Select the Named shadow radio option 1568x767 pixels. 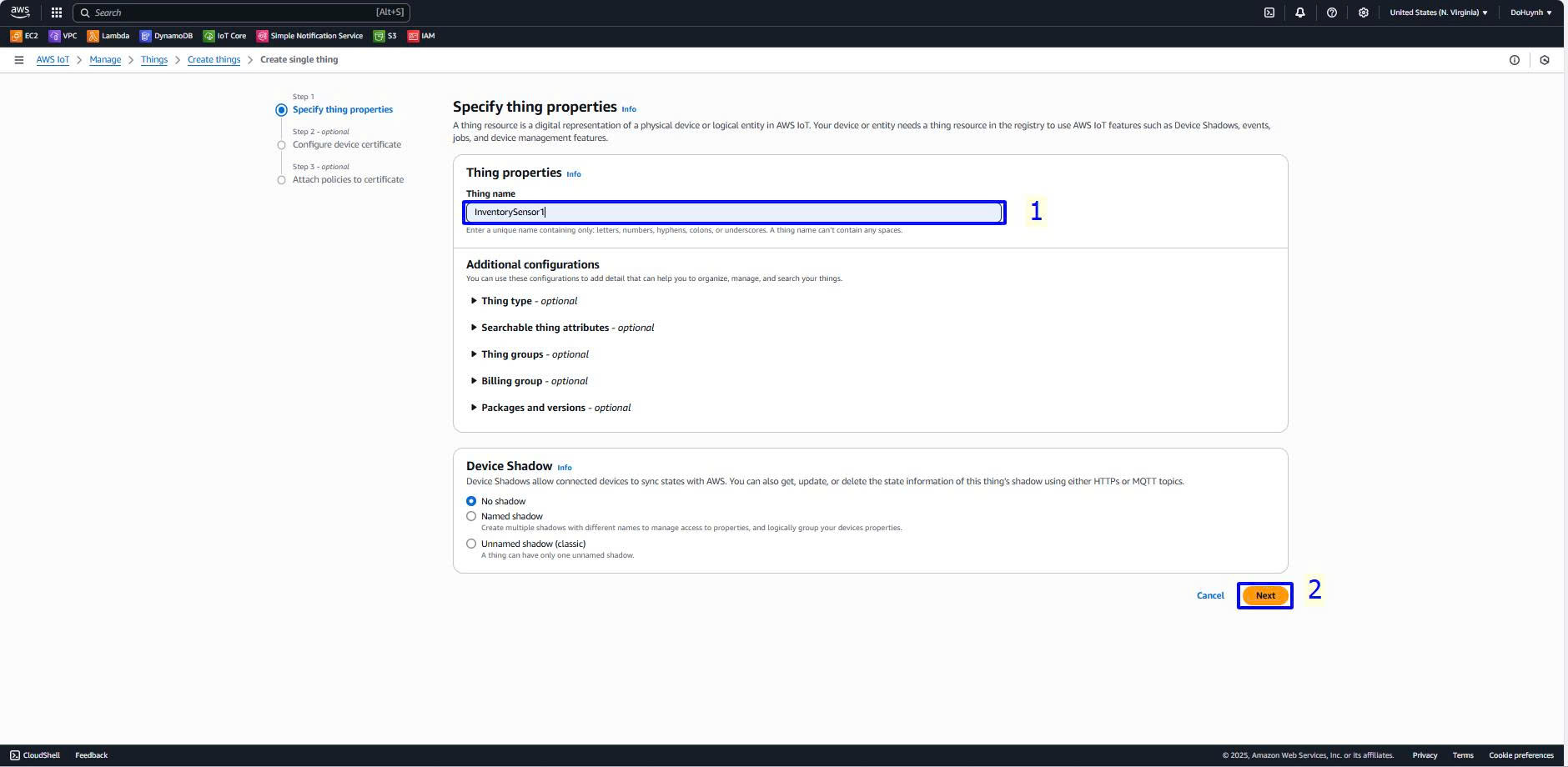coord(471,516)
